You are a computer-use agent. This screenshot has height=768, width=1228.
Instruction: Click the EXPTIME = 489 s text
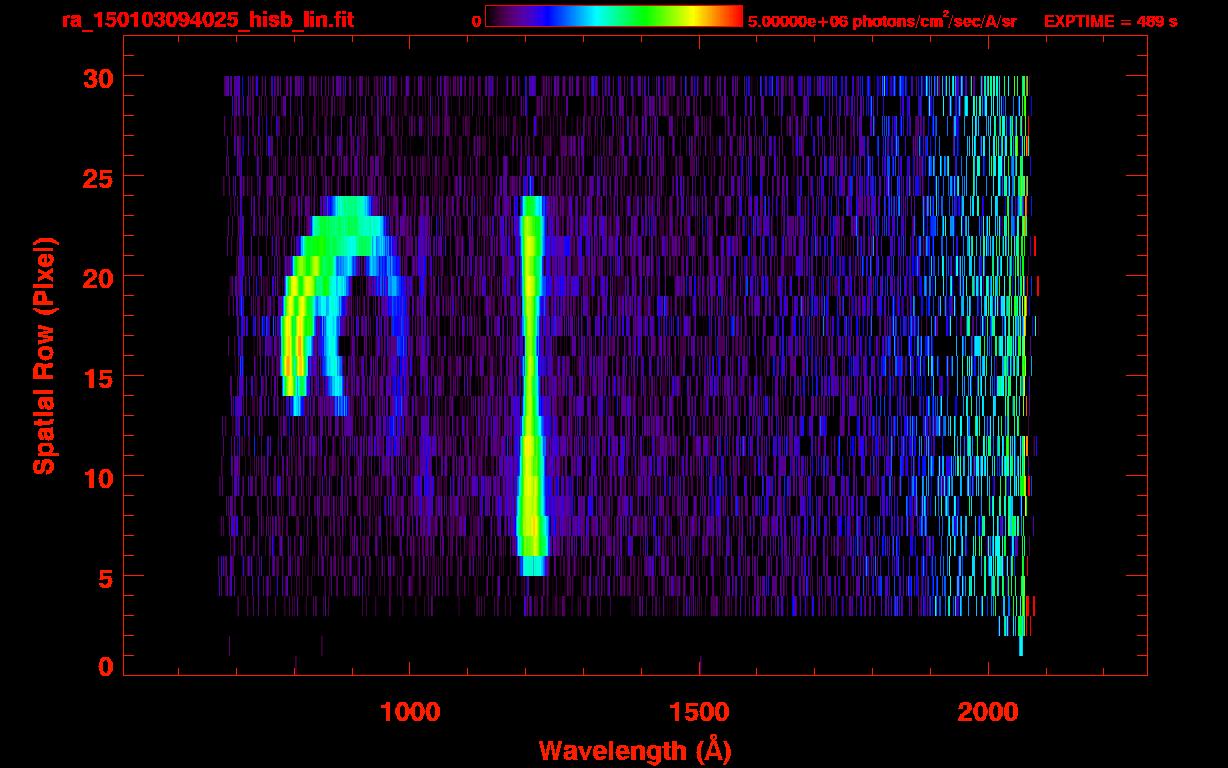point(1110,21)
